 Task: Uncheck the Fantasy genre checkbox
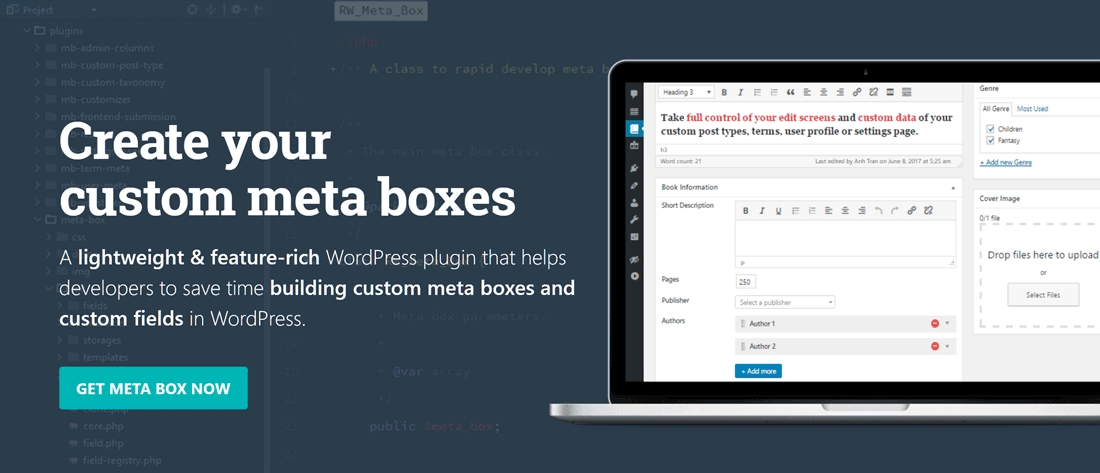(x=990, y=141)
